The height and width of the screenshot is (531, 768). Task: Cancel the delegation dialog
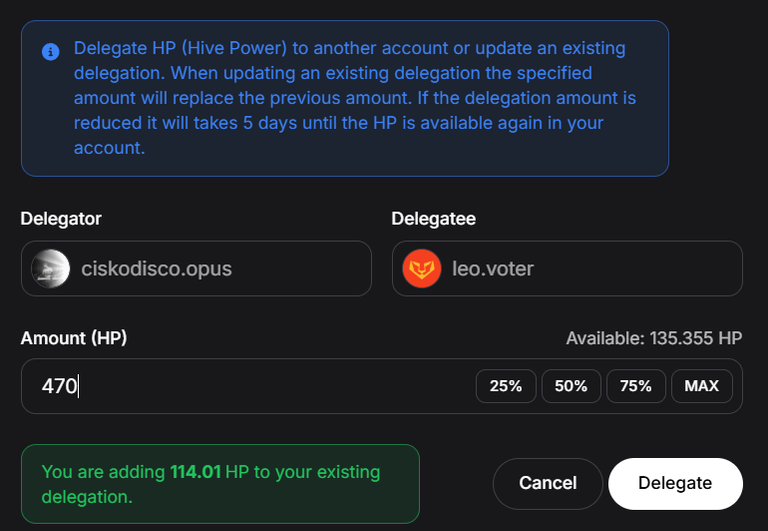coord(548,483)
